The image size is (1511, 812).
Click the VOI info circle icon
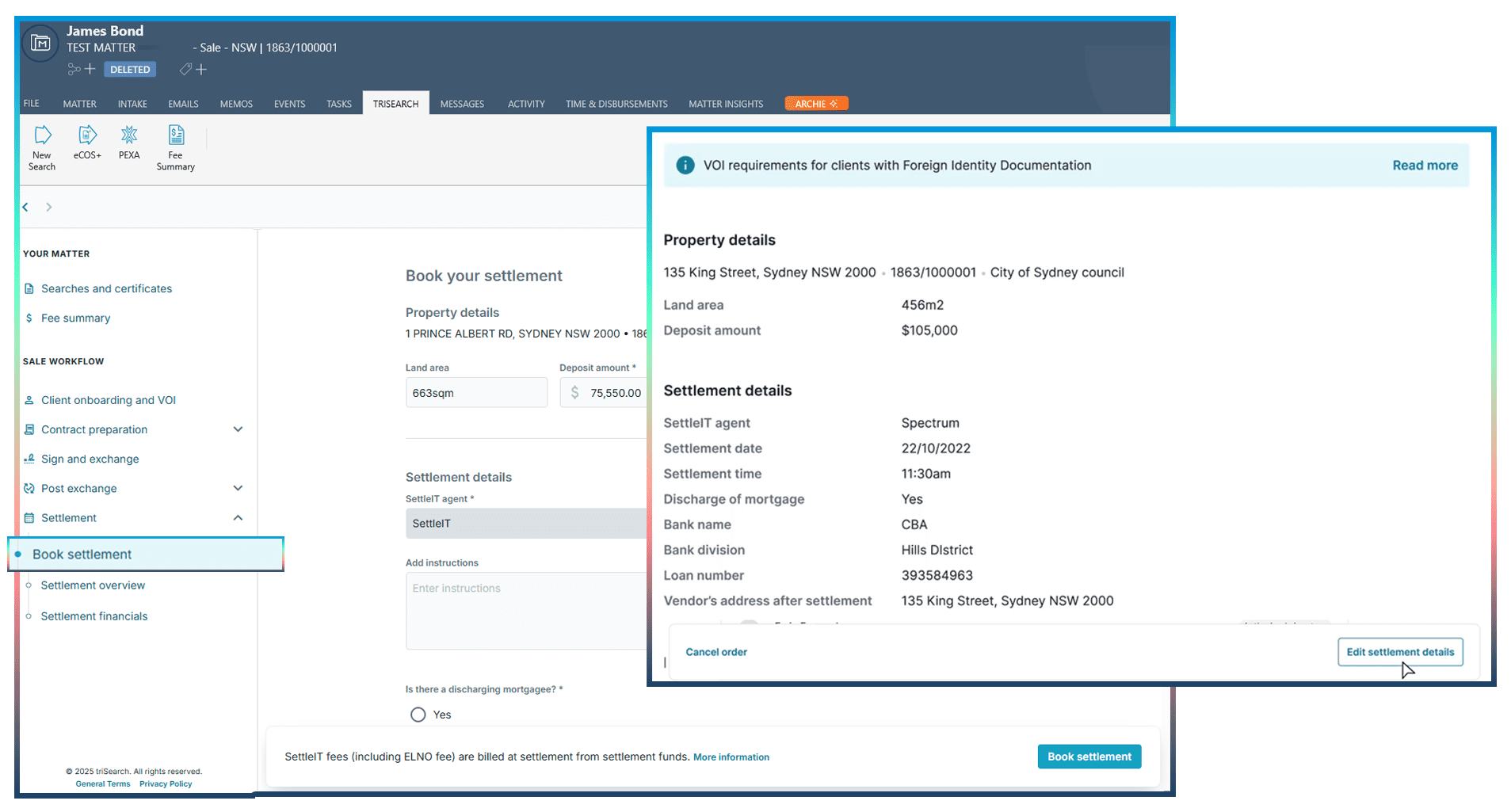(685, 166)
